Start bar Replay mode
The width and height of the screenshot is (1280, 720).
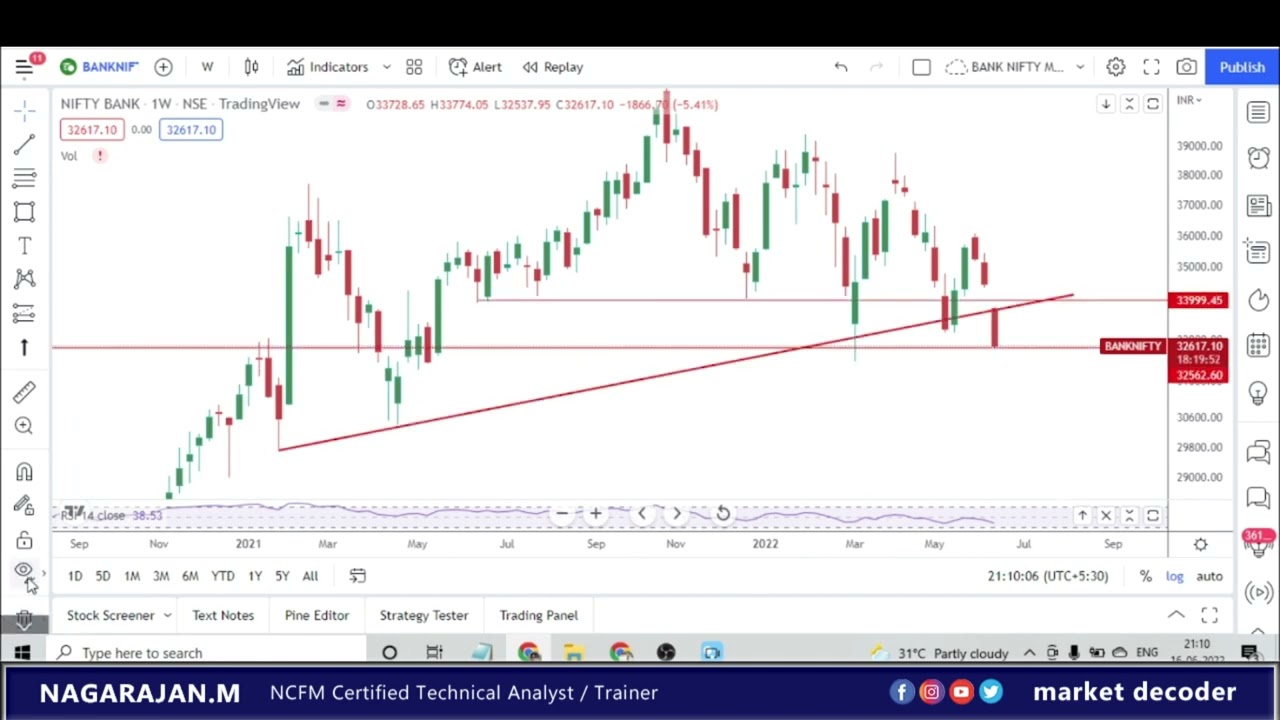[553, 67]
